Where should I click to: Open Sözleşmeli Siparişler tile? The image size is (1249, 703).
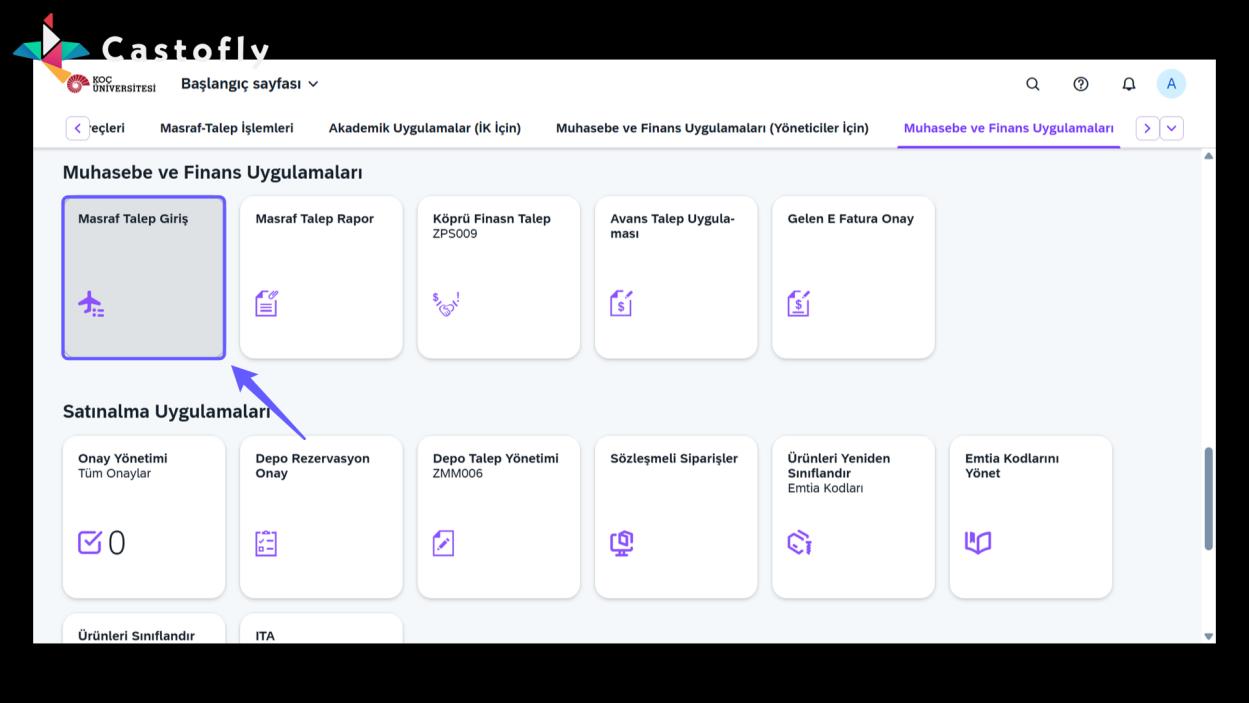(x=676, y=517)
